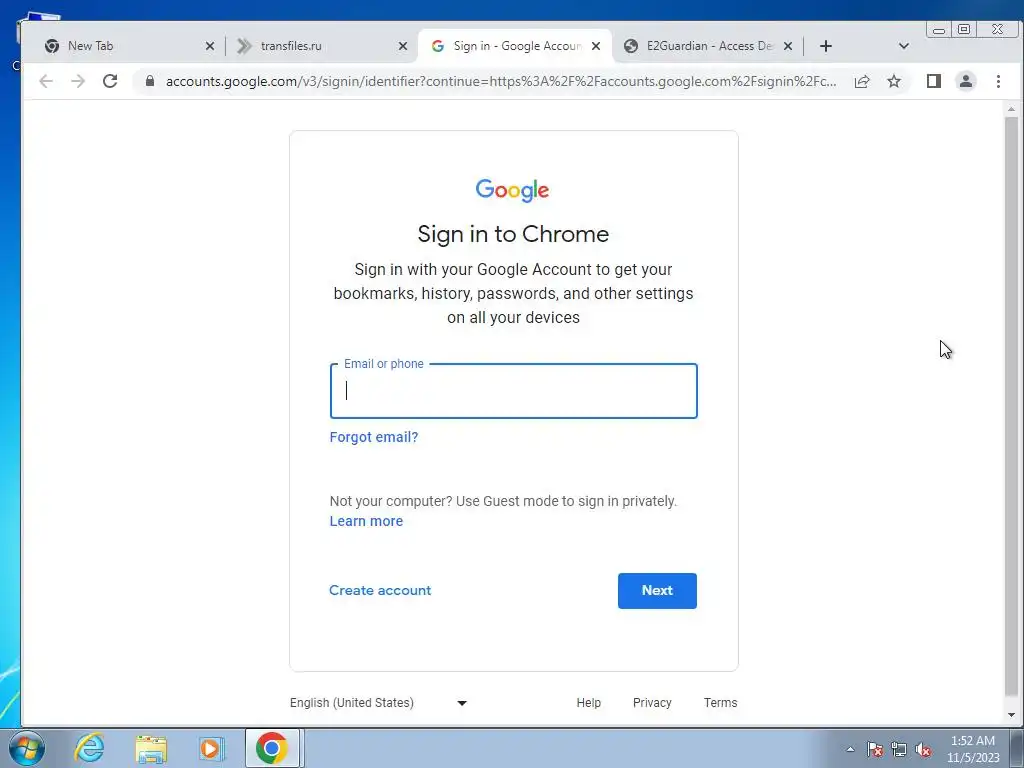This screenshot has height=768, width=1024.
Task: Open the Windows Start button
Action: pos(26,748)
